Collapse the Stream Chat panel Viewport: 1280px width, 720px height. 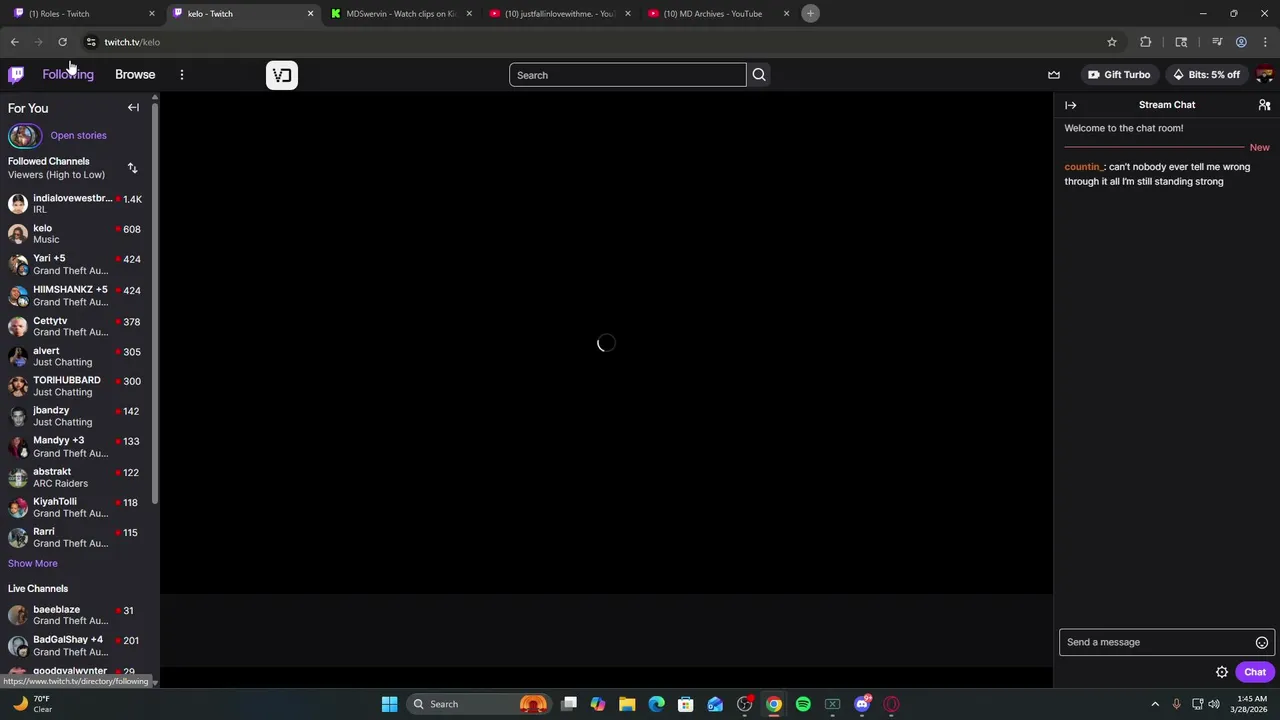(1070, 105)
